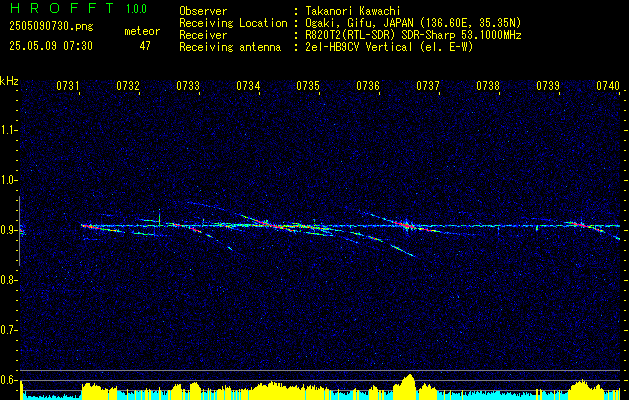Image resolution: width=629 pixels, height=400 pixels.
Task: Click the Receiver label
Action: point(203,35)
